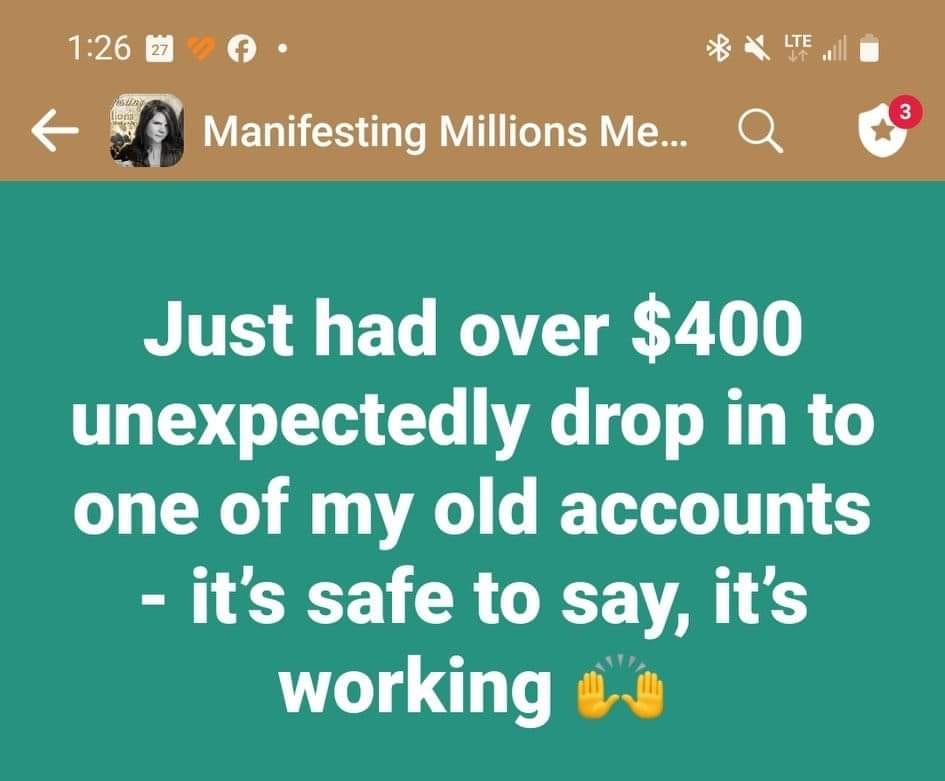This screenshot has height=781, width=945.
Task: Tap the 1:26 clock display
Action: tap(100, 49)
